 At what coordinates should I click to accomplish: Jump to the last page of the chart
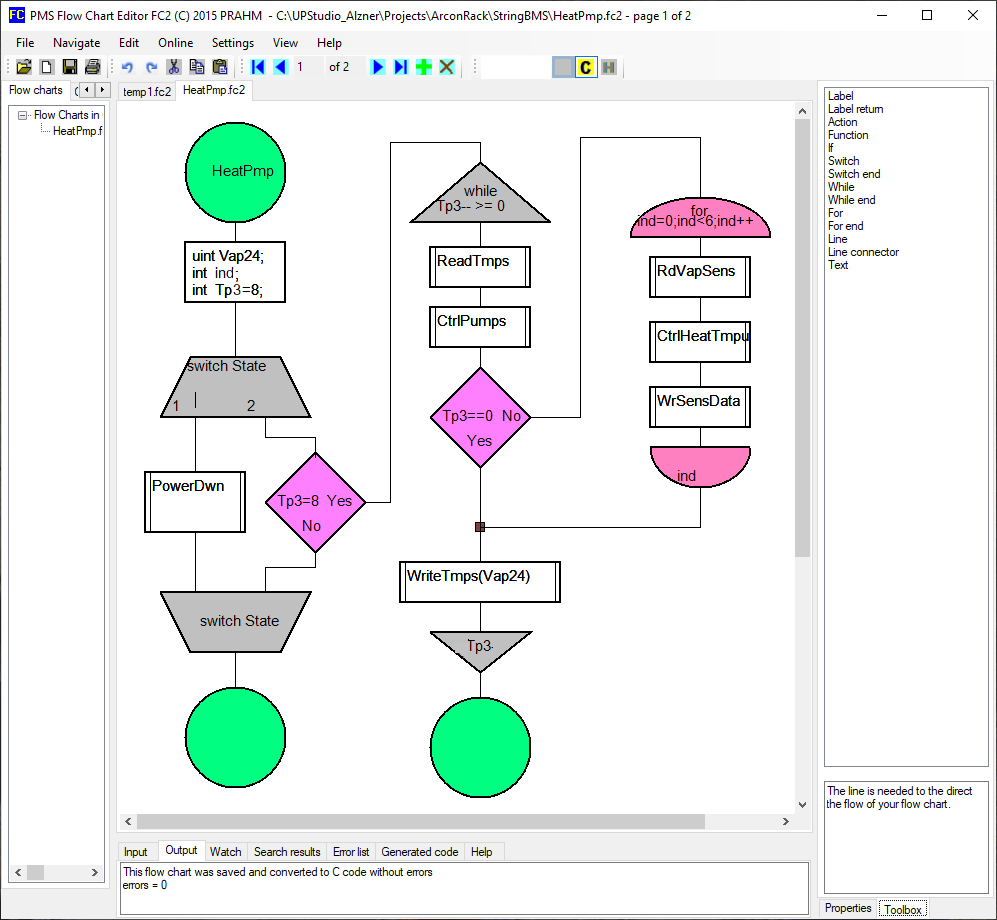(x=399, y=66)
